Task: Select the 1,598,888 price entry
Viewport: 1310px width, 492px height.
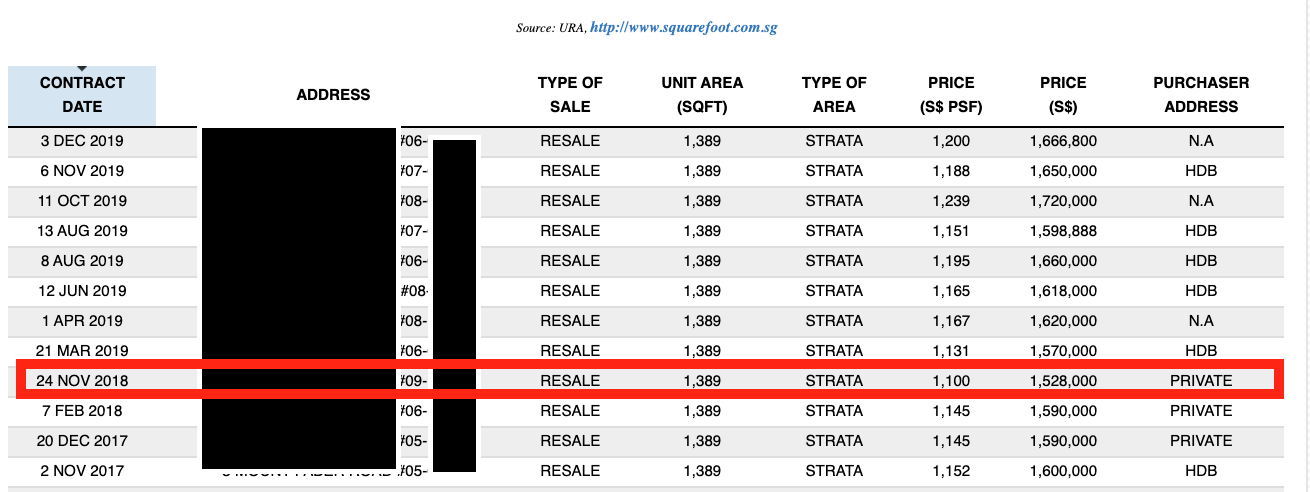Action: point(1063,231)
